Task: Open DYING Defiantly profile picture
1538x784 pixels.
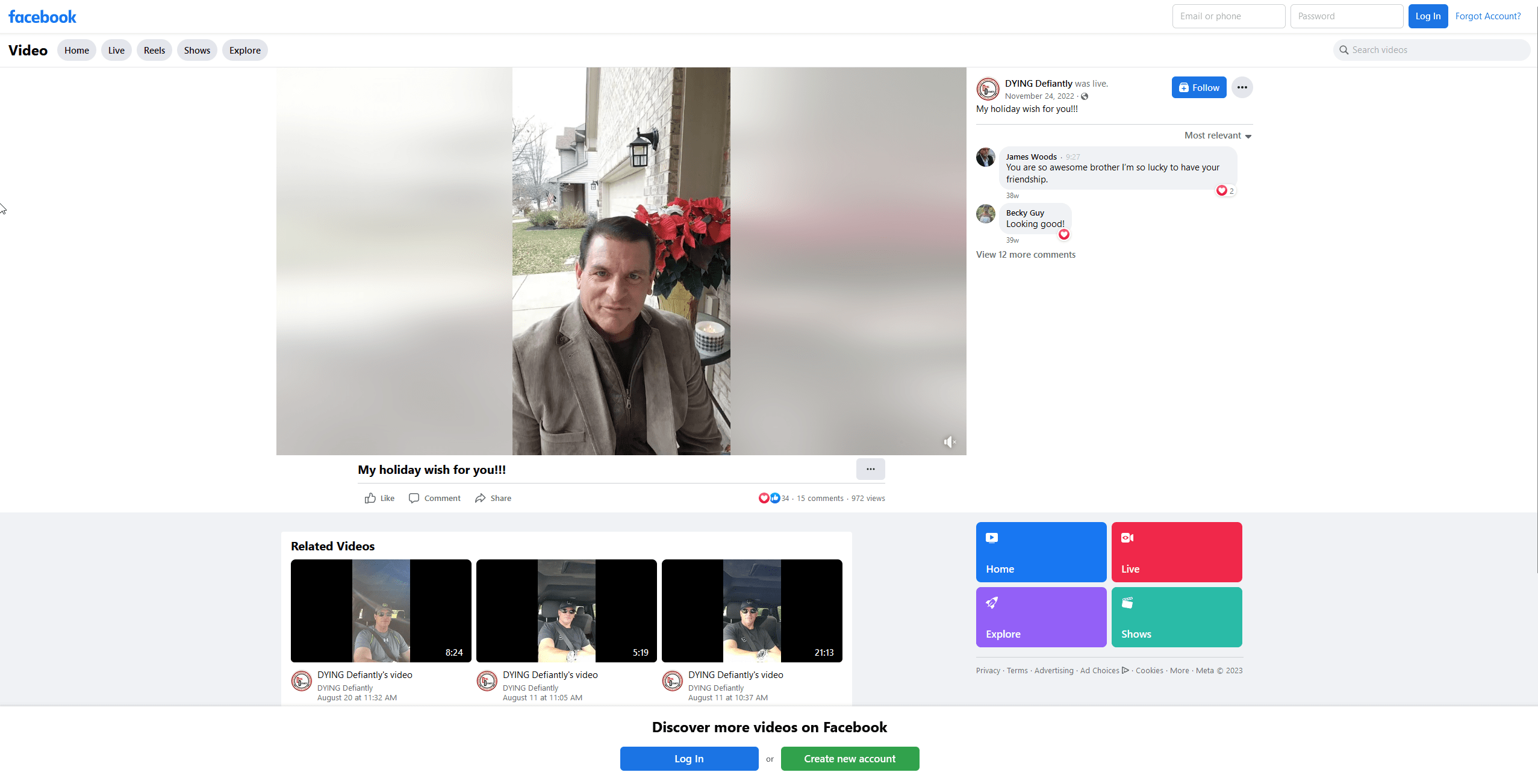Action: click(x=988, y=89)
